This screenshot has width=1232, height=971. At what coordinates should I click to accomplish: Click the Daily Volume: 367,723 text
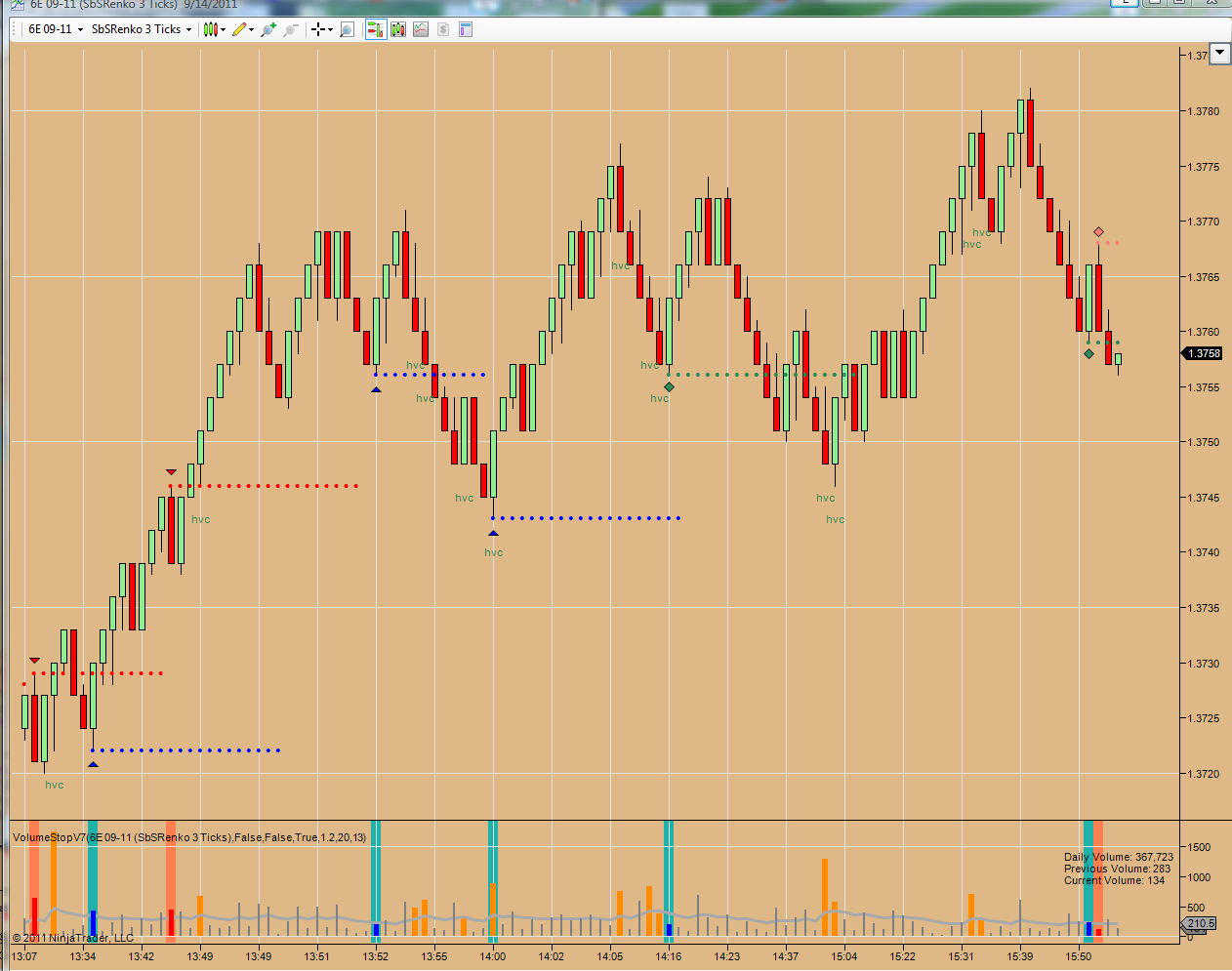point(1119,857)
